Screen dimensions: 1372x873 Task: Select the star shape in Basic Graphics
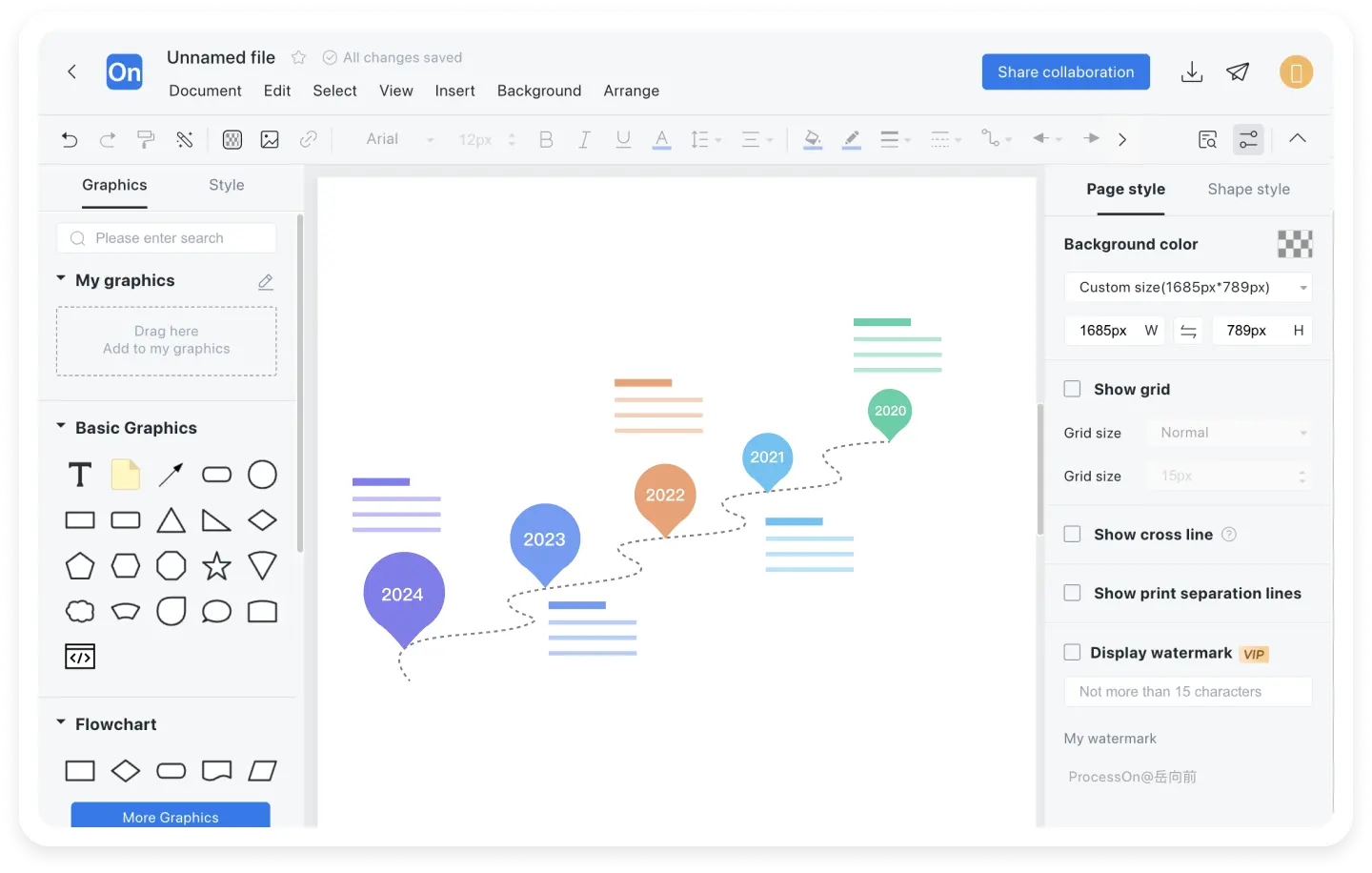tap(216, 566)
